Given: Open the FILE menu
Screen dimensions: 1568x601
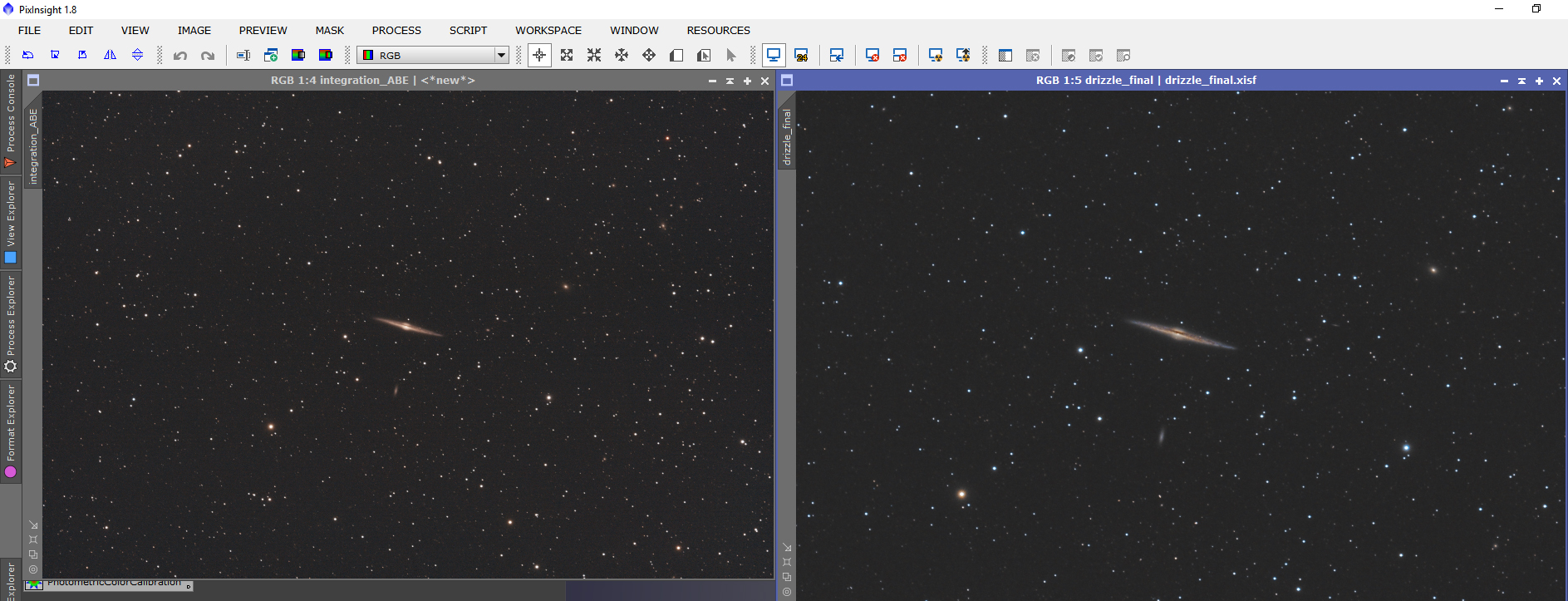Looking at the screenshot, I should 29,30.
